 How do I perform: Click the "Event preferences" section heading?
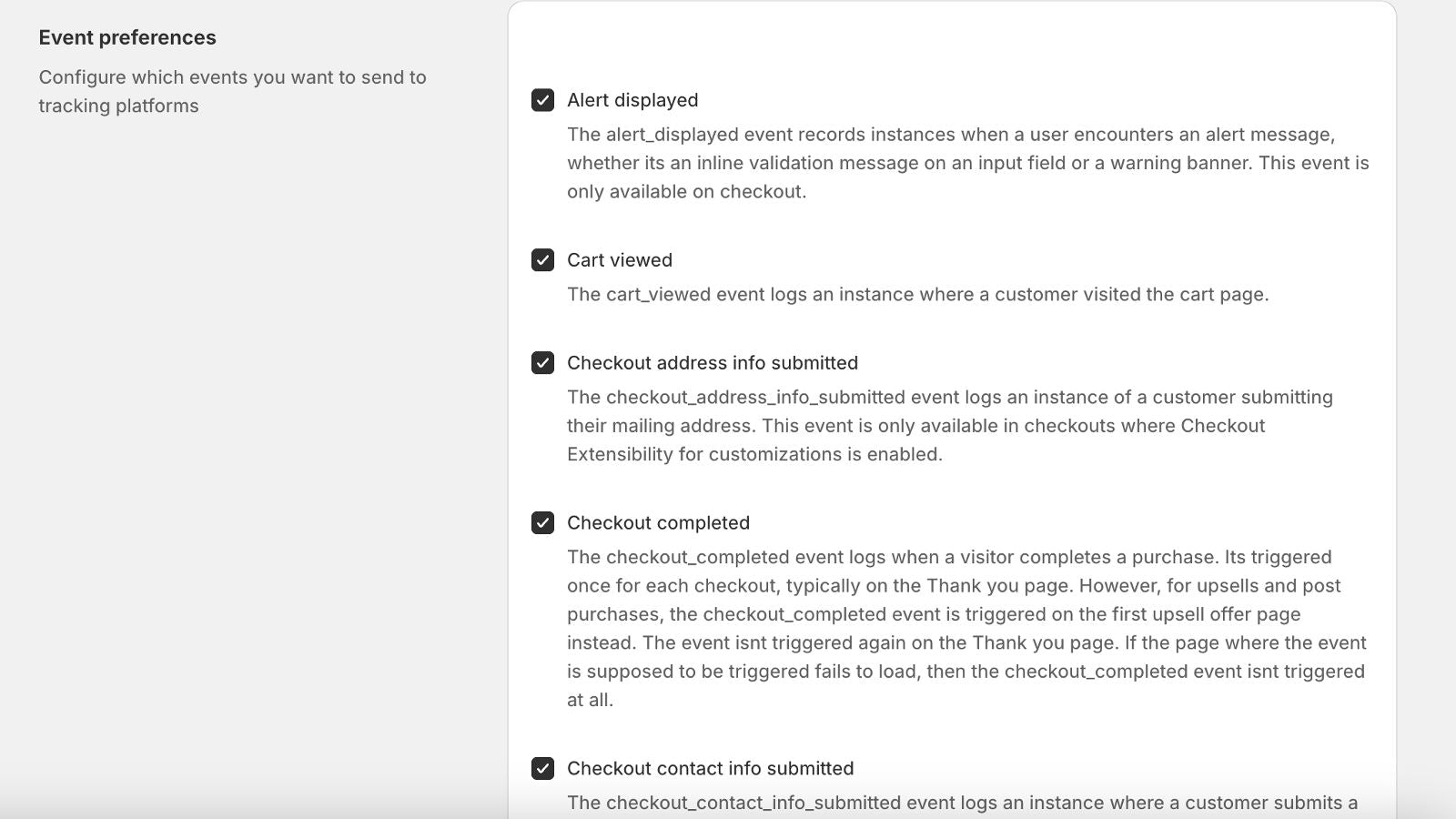pyautogui.click(x=127, y=37)
